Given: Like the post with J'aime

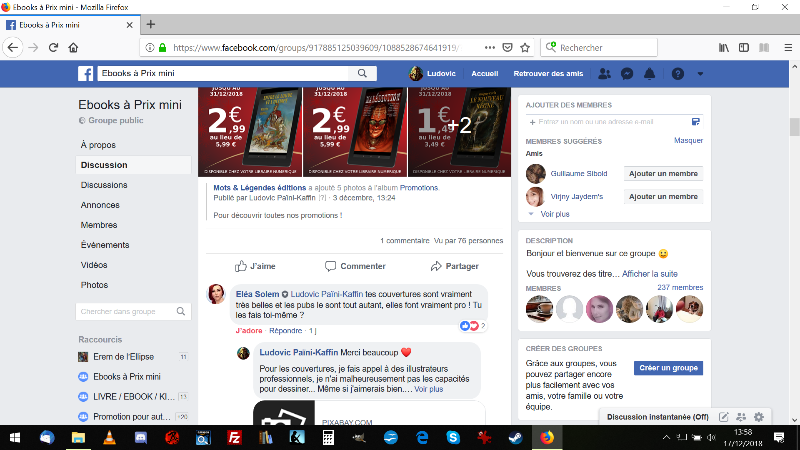Looking at the screenshot, I should tap(255, 266).
